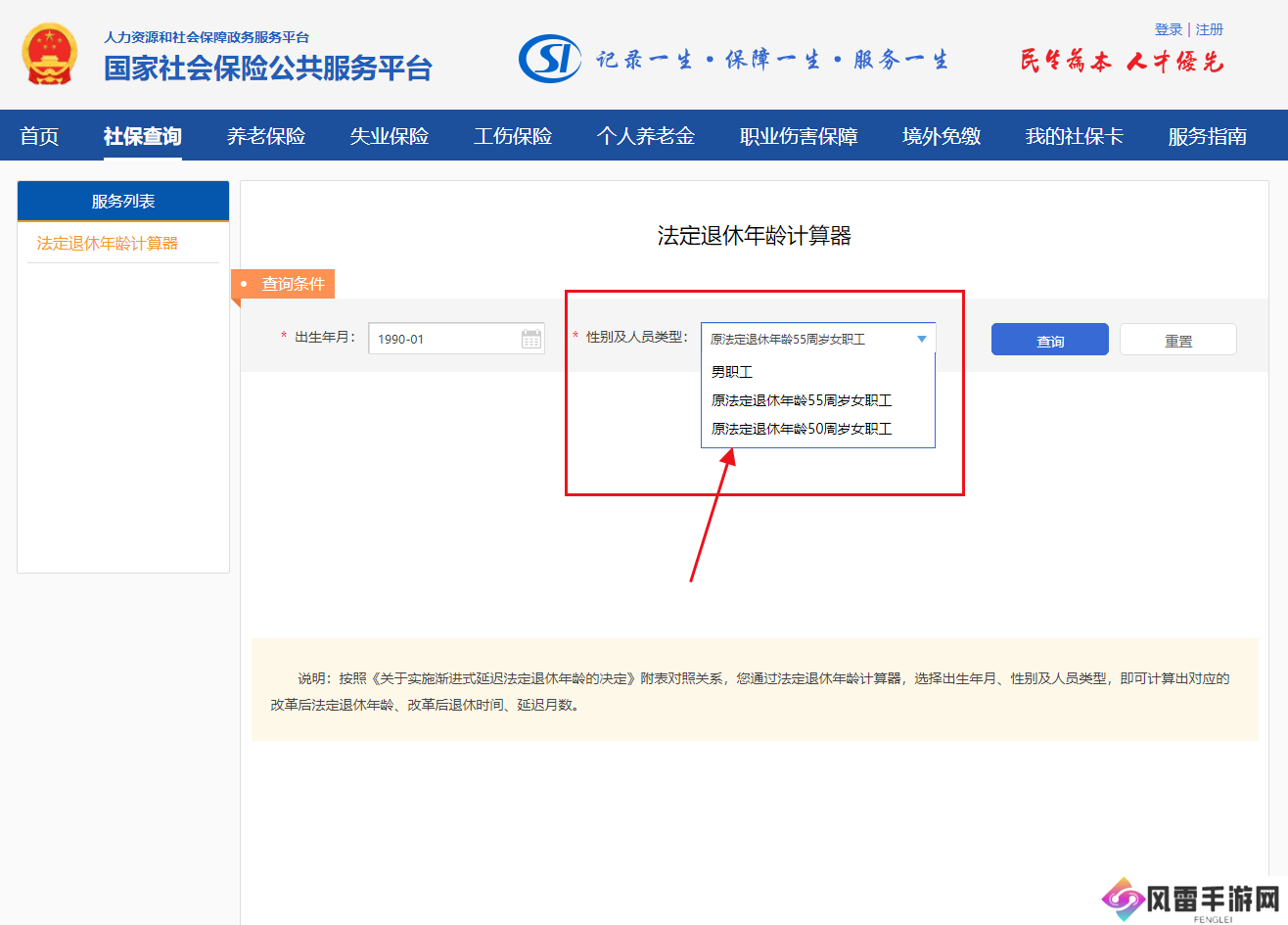The width and height of the screenshot is (1288, 925).
Task: Choose 原法定退休年龄50周岁女职工 option
Action: point(801,429)
